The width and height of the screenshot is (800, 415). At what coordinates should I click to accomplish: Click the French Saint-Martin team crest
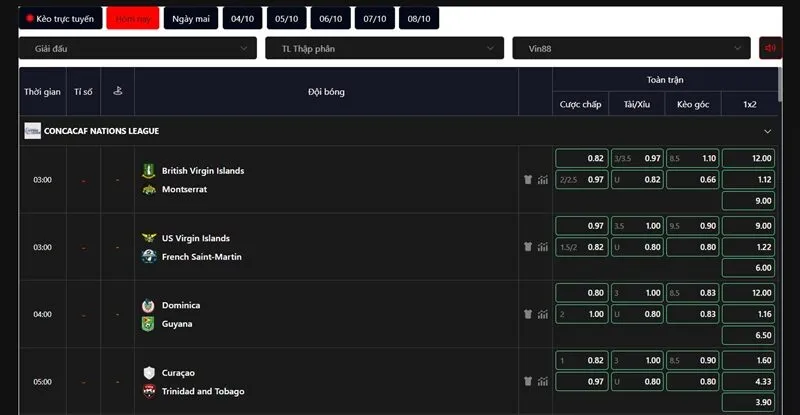148,256
